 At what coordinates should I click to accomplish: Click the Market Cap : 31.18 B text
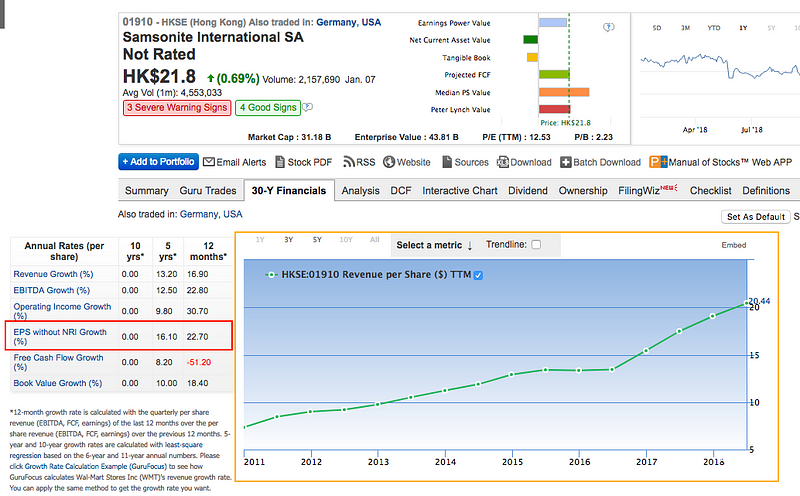(x=289, y=137)
